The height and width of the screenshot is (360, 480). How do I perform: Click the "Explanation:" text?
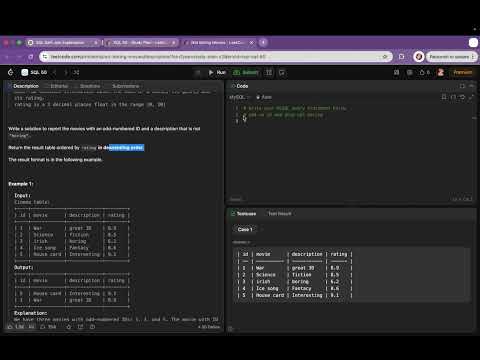tap(30, 313)
